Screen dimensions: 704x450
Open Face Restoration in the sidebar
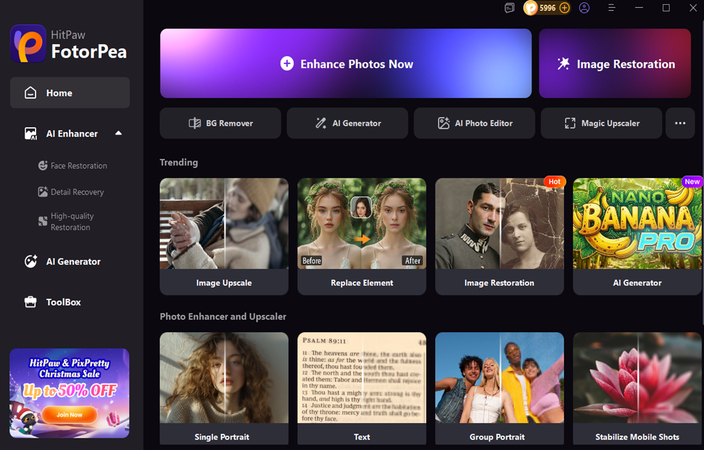(x=73, y=166)
